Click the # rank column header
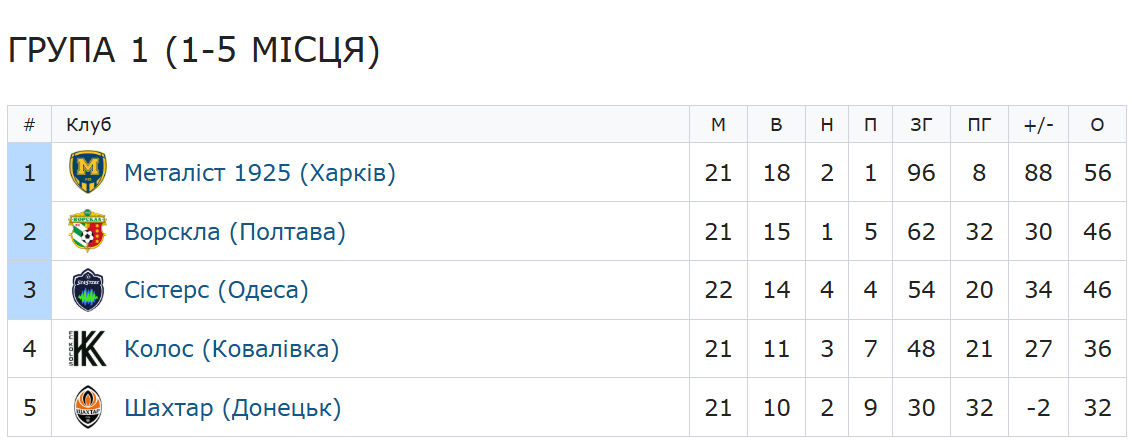Viewport: 1132px width, 444px height. point(30,125)
